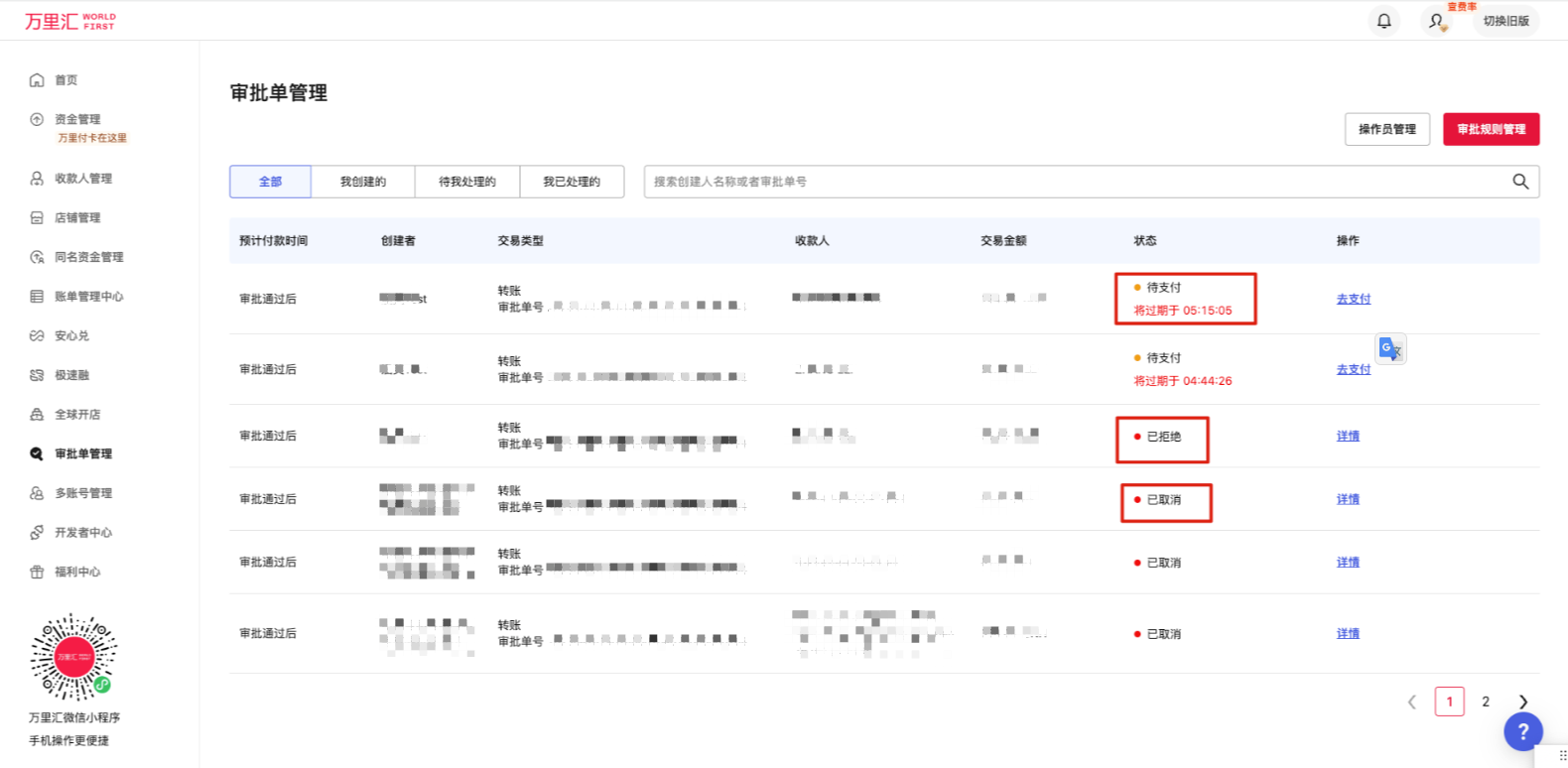The width and height of the screenshot is (1568, 768).
Task: Click the red 审批规则管理 button
Action: coord(1491,129)
